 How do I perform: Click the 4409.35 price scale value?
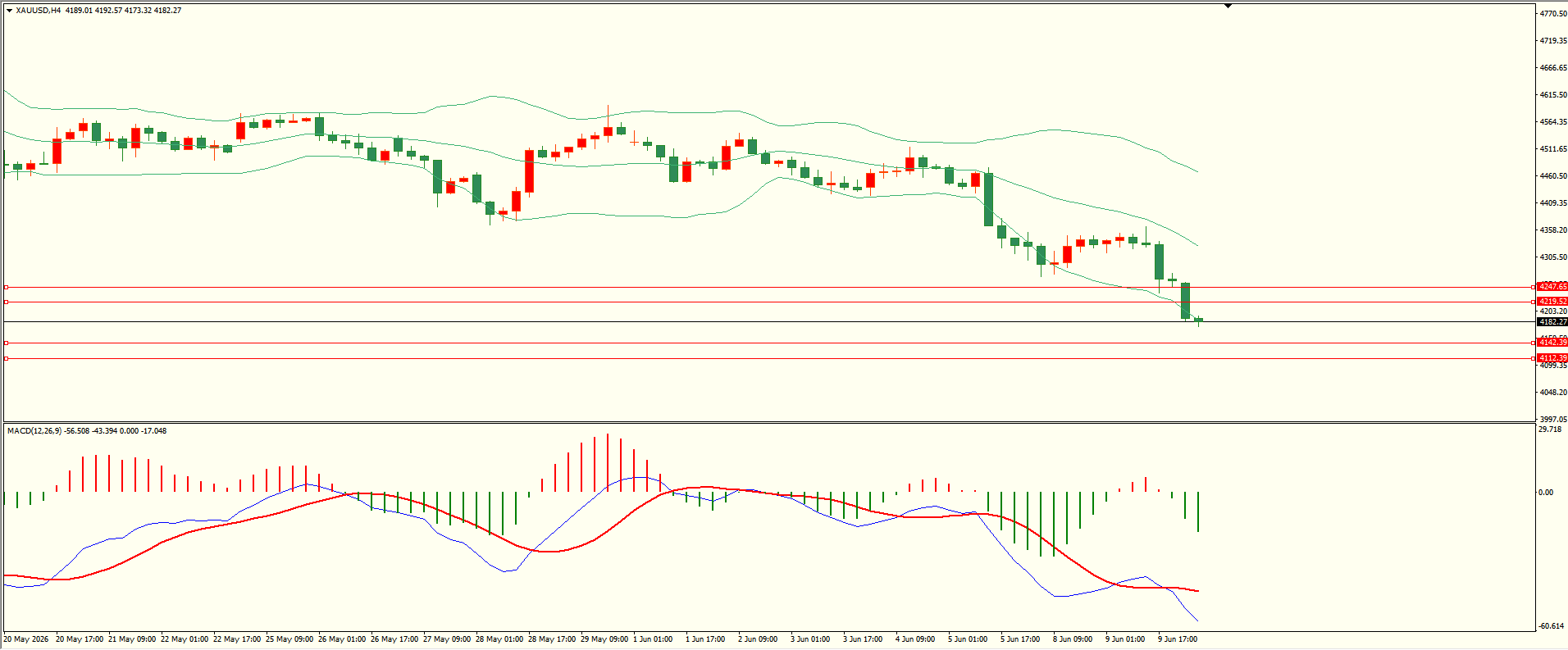pos(1553,203)
